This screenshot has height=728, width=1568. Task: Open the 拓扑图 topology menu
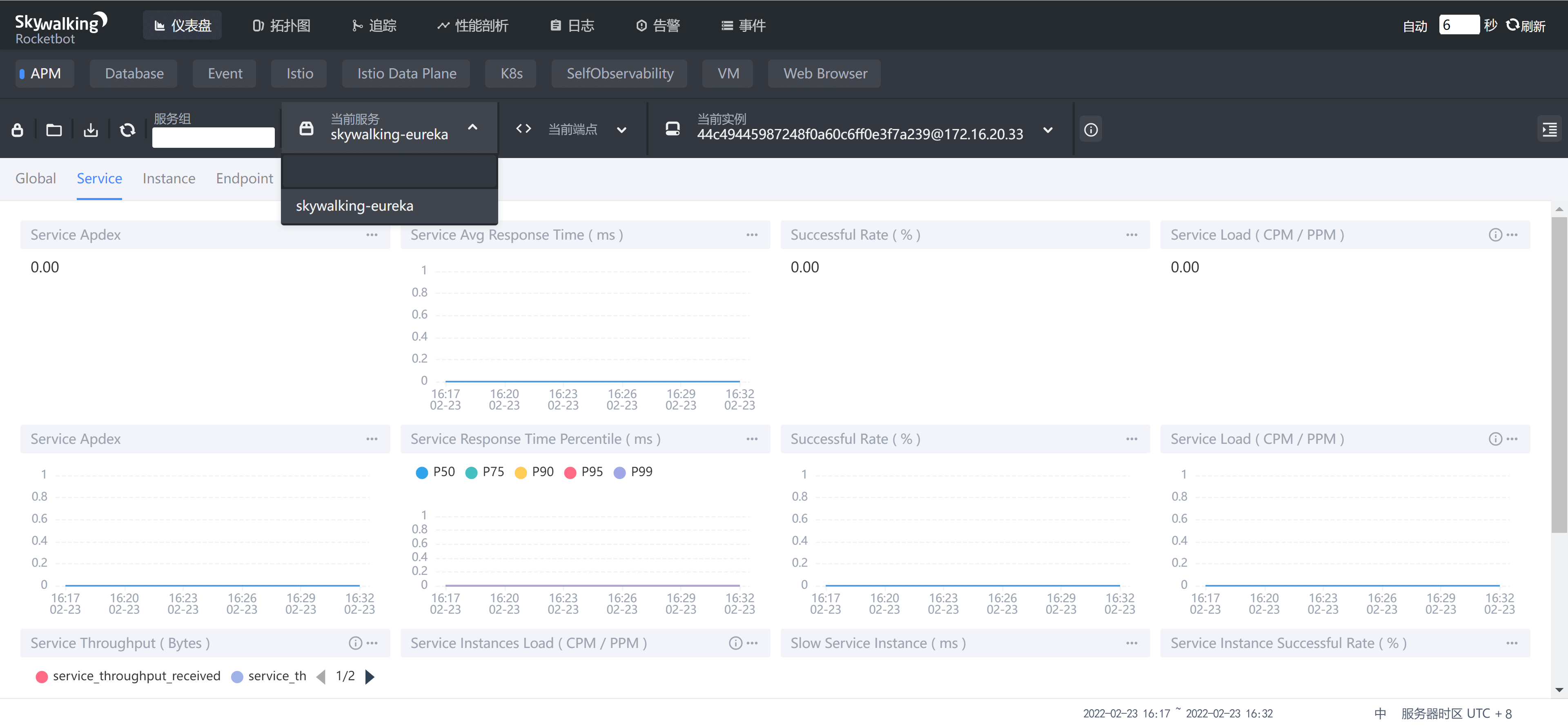click(x=281, y=26)
